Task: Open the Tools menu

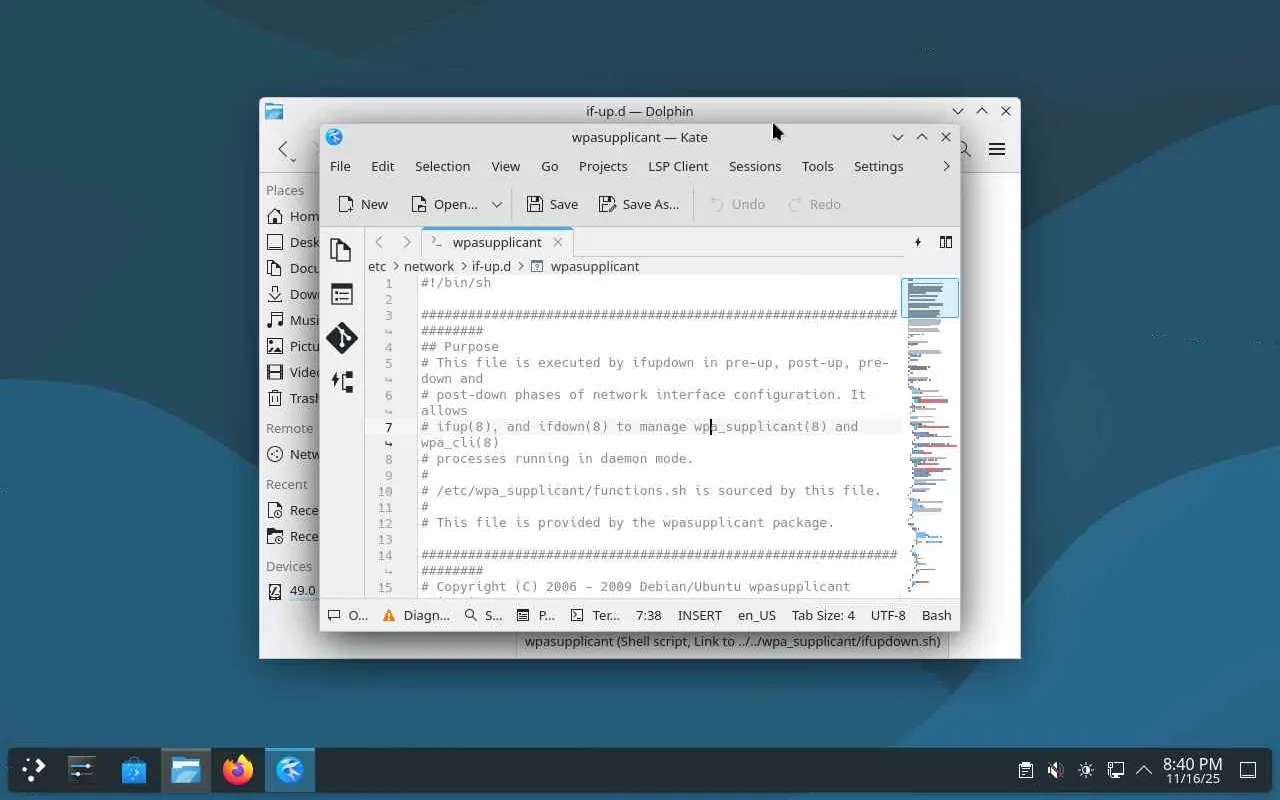Action: coord(817,166)
